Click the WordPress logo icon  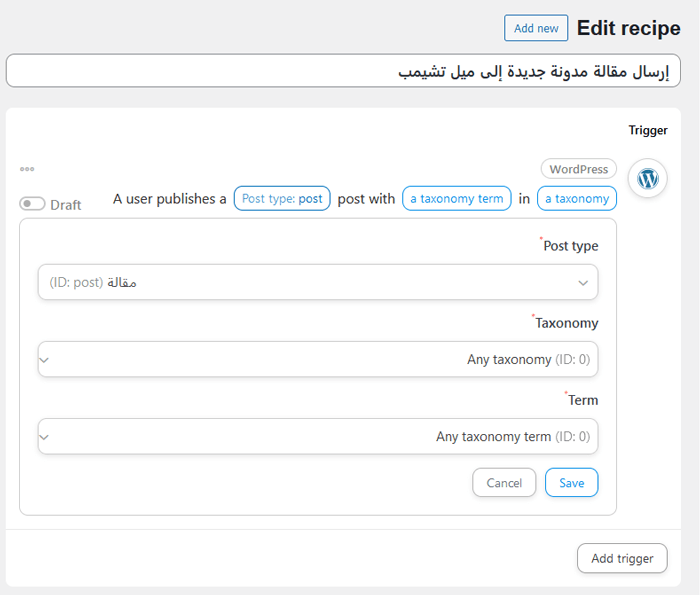pos(647,179)
